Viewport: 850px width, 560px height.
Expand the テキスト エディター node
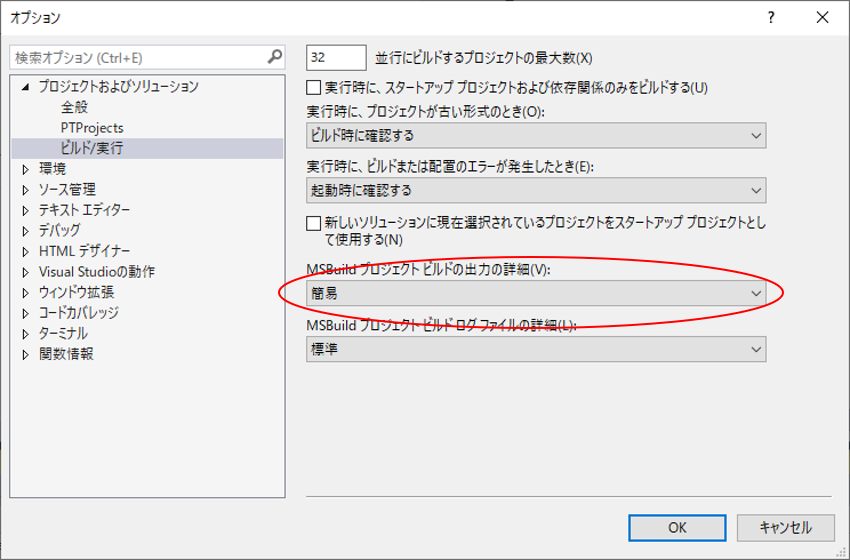point(26,210)
